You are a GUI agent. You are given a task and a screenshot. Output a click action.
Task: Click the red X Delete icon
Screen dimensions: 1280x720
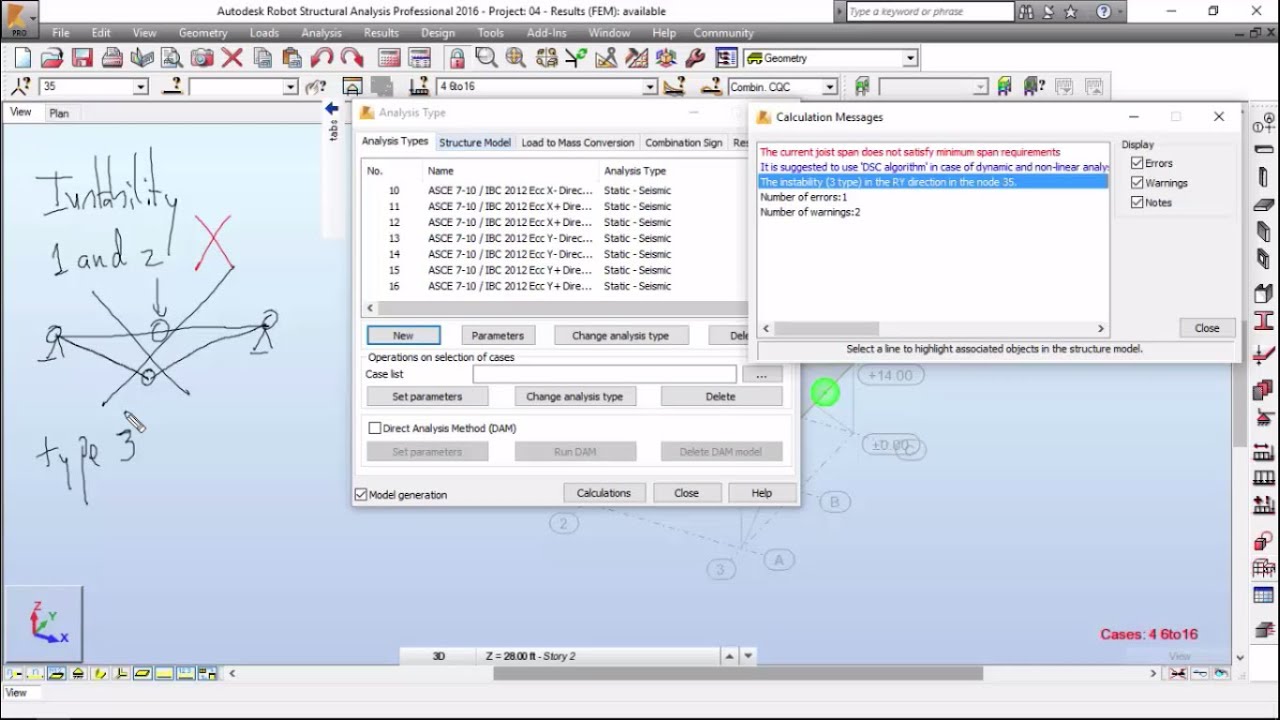click(232, 58)
